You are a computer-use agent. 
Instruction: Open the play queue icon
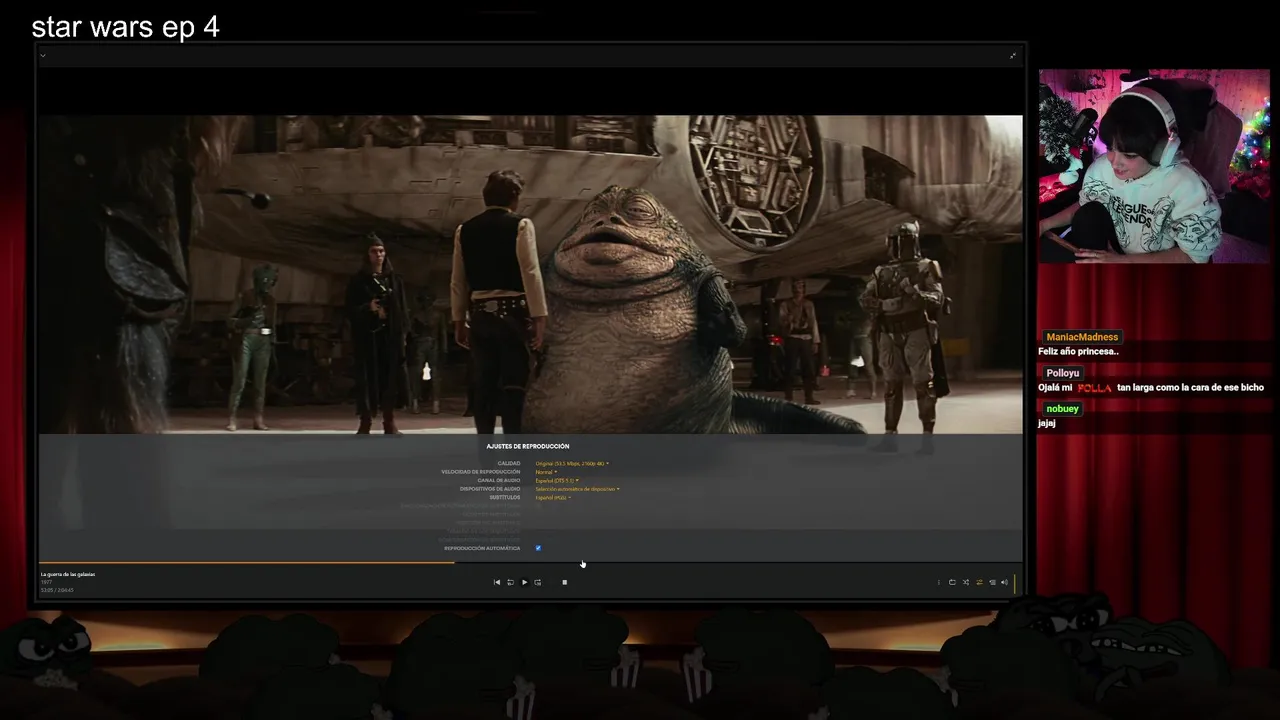[x=992, y=582]
